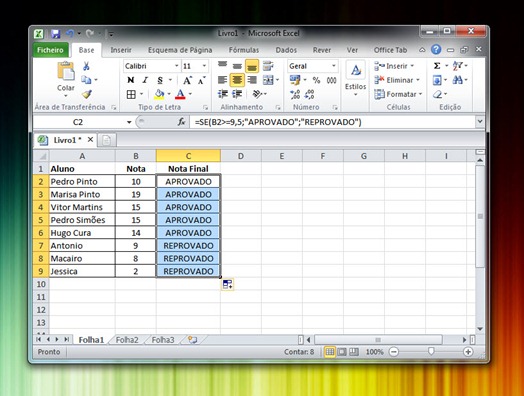Click the wrap text icon
Viewport: 524px width, 396px height.
coord(268,66)
